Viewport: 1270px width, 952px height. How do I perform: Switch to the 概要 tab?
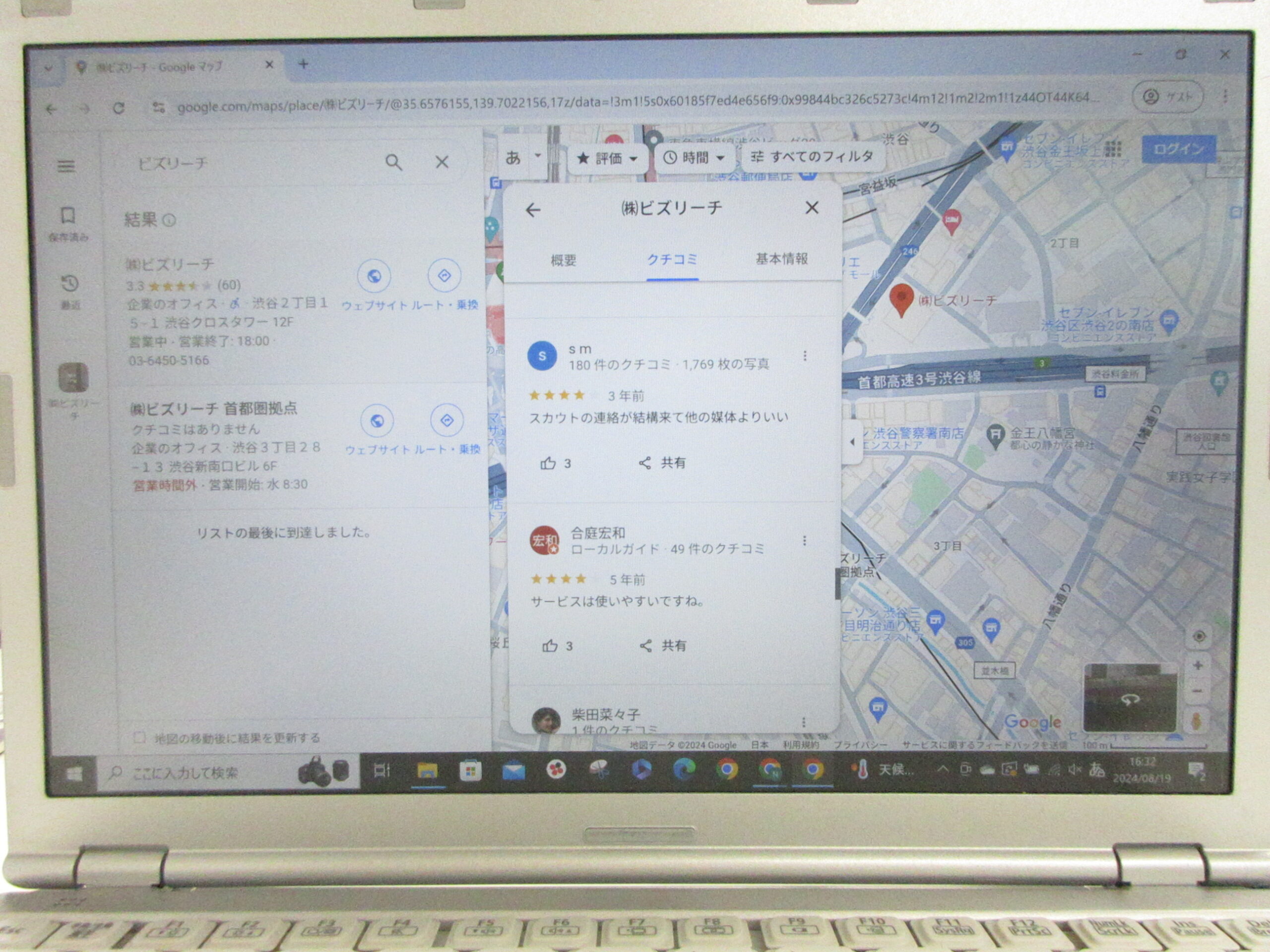(x=563, y=260)
